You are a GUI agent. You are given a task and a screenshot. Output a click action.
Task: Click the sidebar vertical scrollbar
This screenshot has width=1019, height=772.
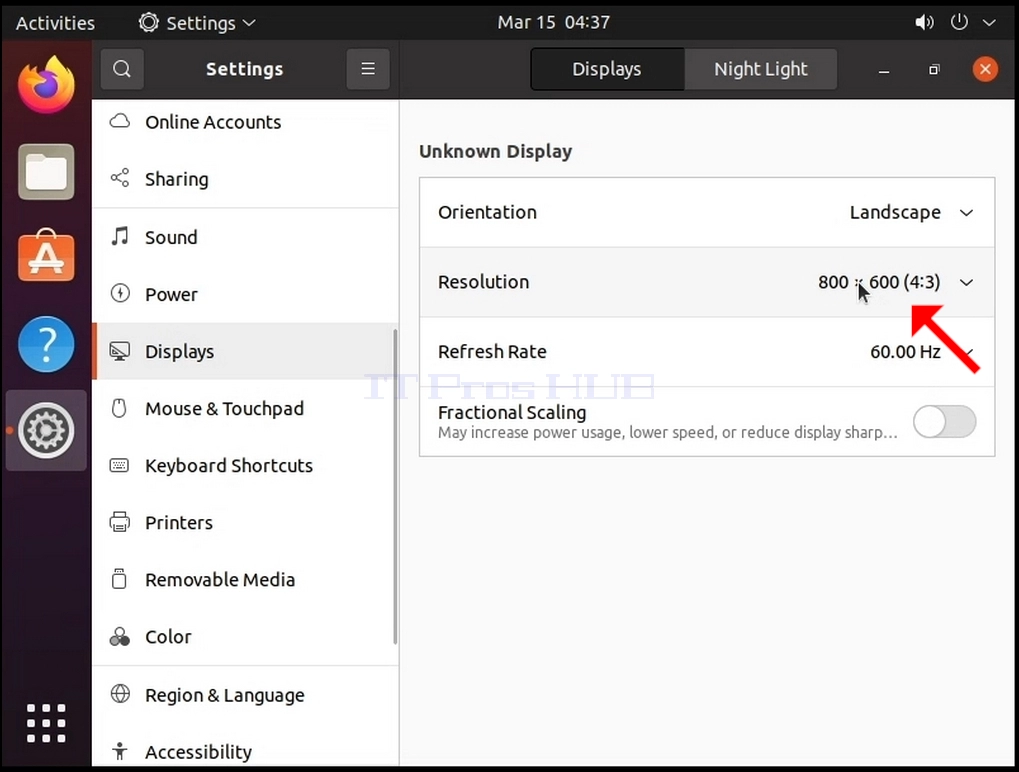[x=394, y=487]
